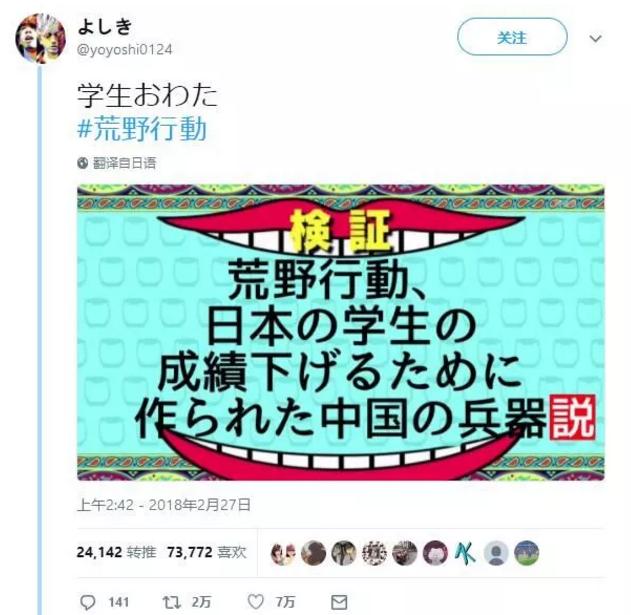Viewport: 631px width, 615px height.
Task: Open the tweet options chevron dropdown
Action: pos(595,38)
